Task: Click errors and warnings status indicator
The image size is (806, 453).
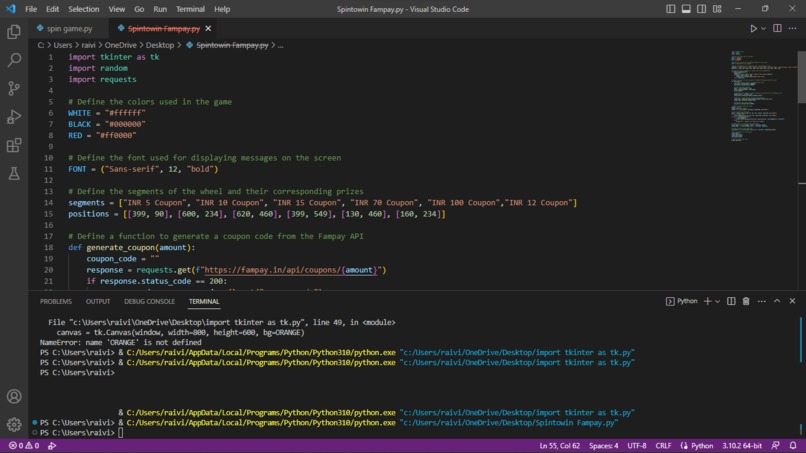Action: (24, 446)
